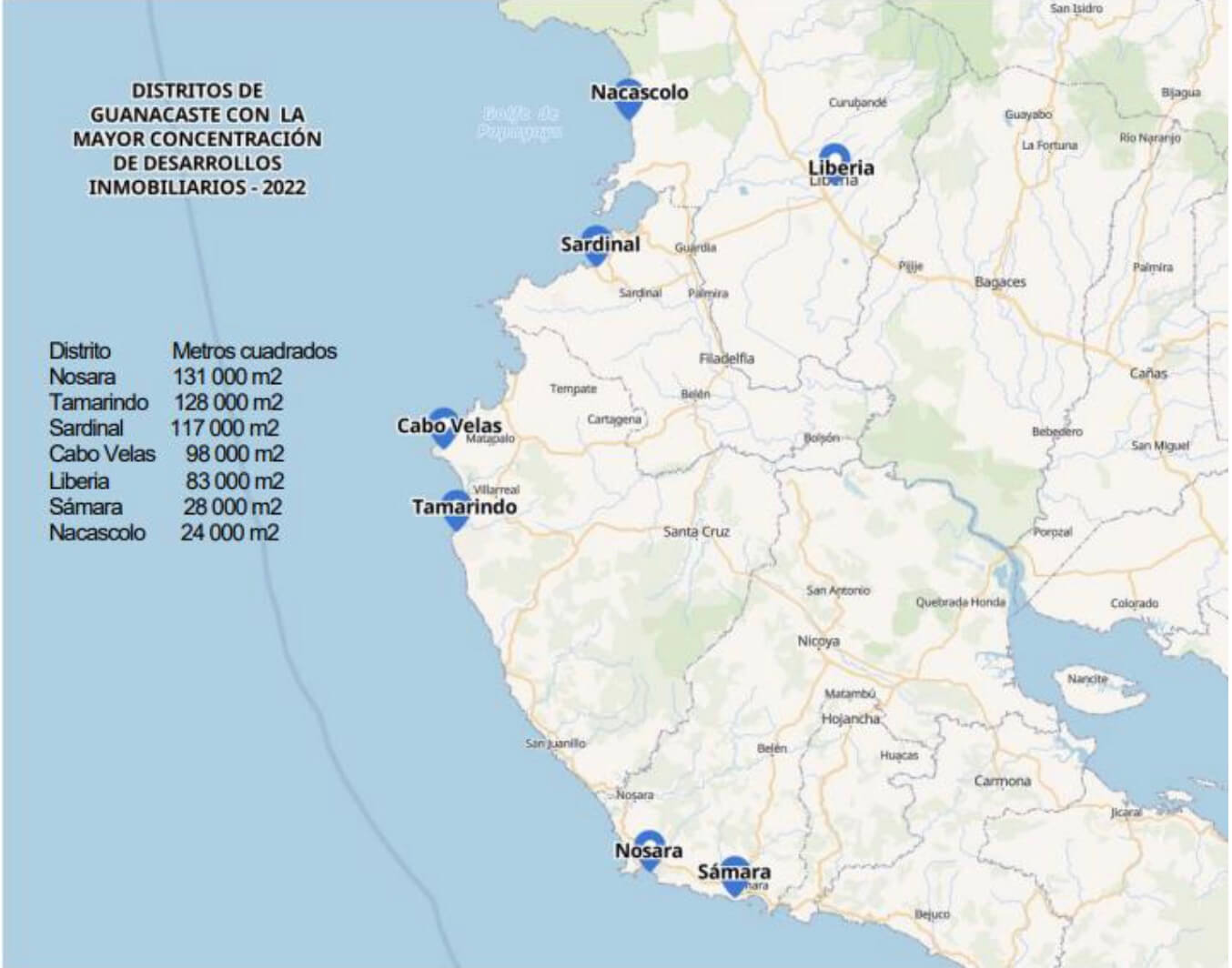Click the Hojancha town label
The width and height of the screenshot is (1232, 968).
pyautogui.click(x=851, y=719)
